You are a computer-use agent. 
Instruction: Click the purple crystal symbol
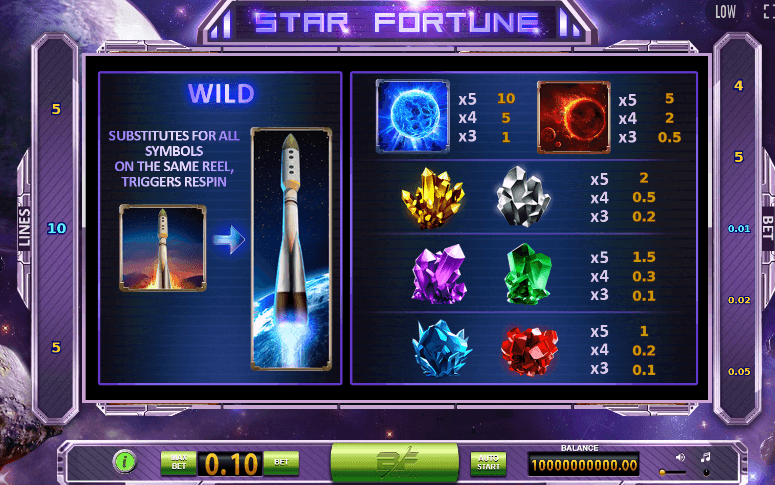click(439, 273)
